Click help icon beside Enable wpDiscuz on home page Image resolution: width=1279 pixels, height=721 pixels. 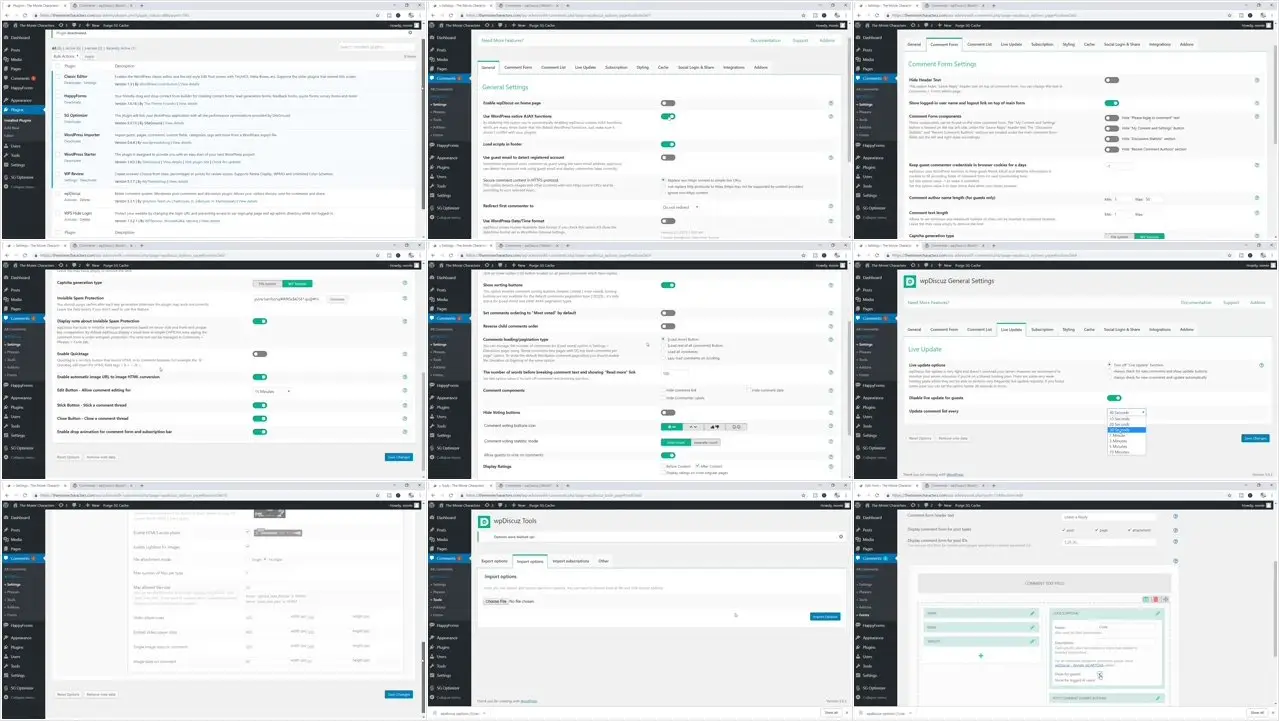(832, 103)
